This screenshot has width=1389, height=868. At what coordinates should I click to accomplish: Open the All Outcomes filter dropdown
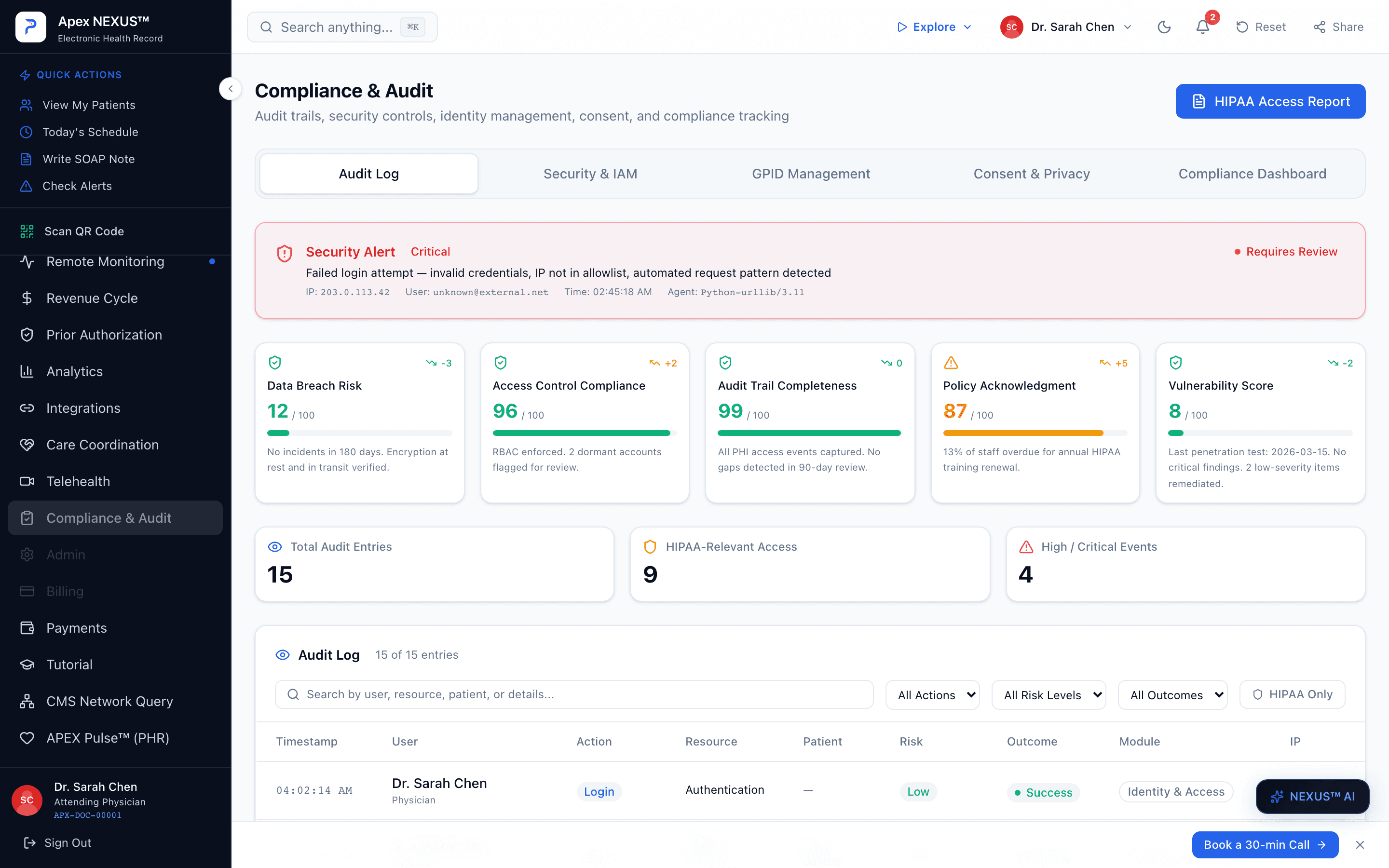[1172, 695]
